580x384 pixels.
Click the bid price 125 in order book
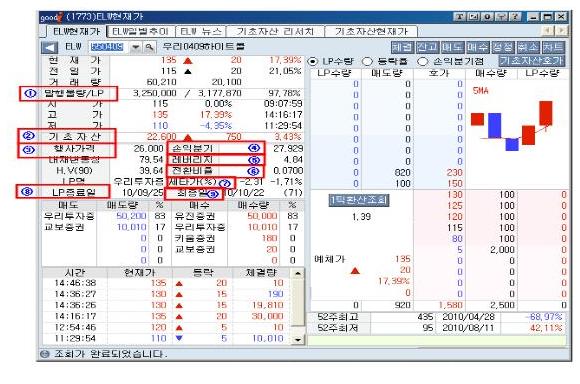click(x=455, y=206)
